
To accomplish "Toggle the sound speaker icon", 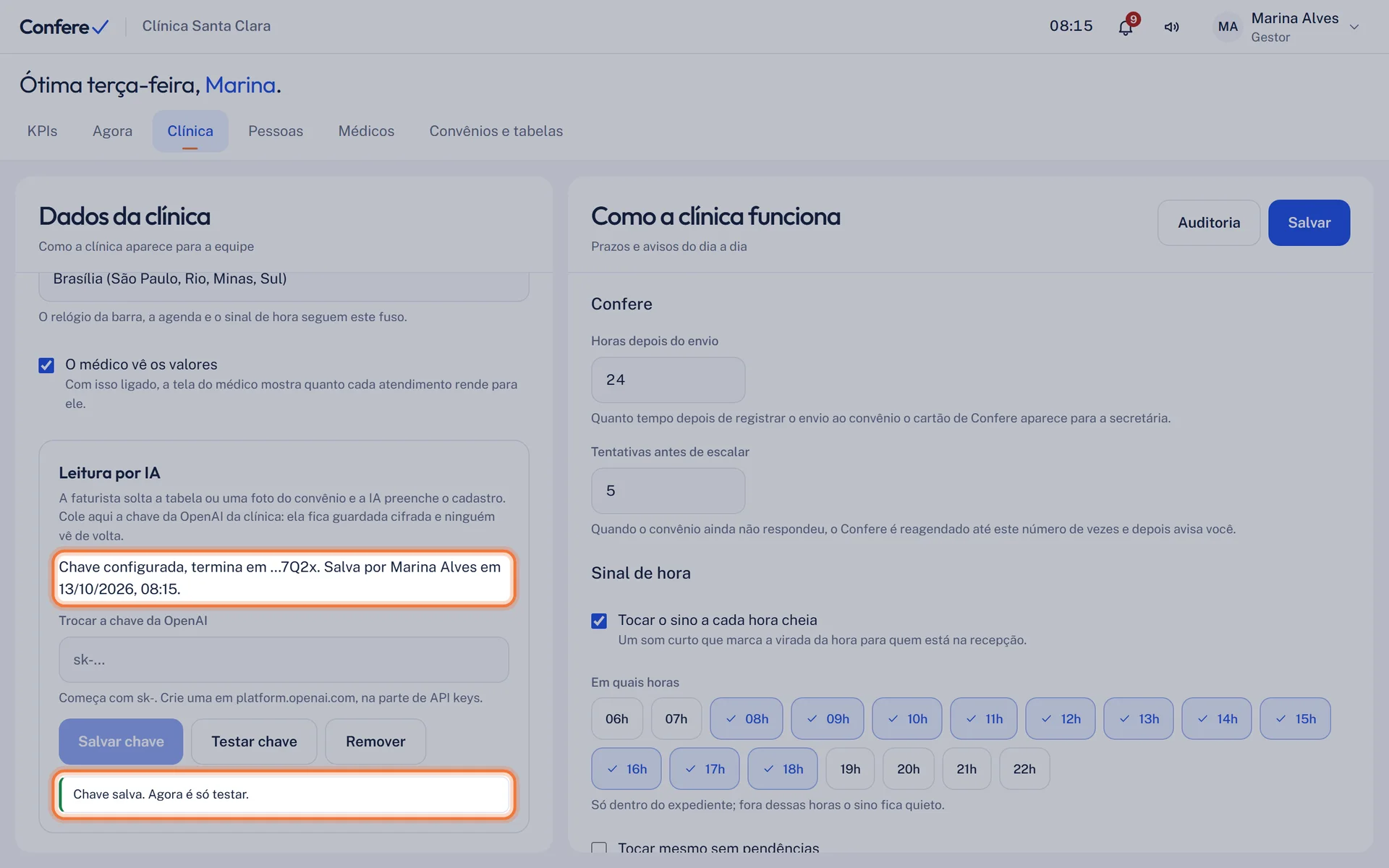I will coord(1171,27).
